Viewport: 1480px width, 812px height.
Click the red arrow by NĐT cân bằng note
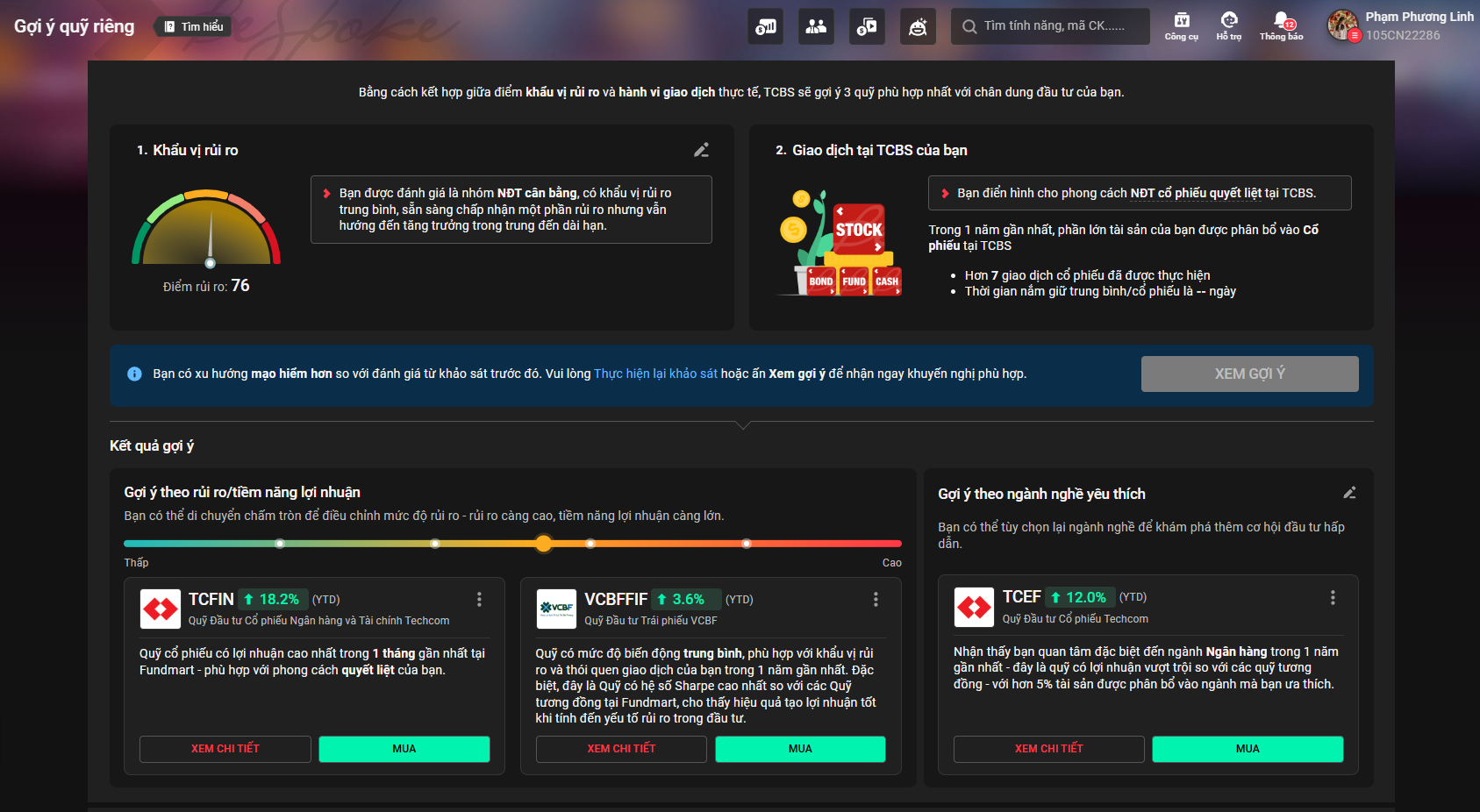327,194
